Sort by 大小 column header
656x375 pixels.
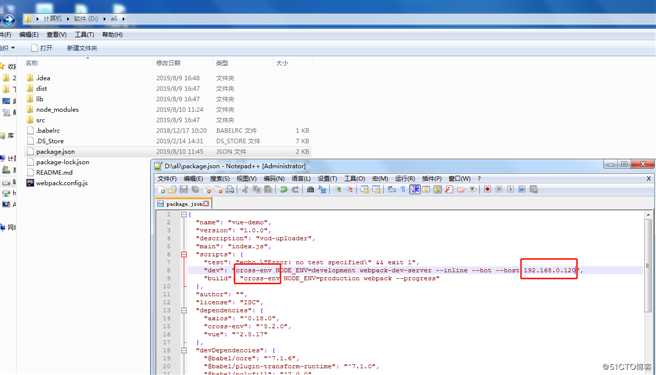[x=282, y=63]
